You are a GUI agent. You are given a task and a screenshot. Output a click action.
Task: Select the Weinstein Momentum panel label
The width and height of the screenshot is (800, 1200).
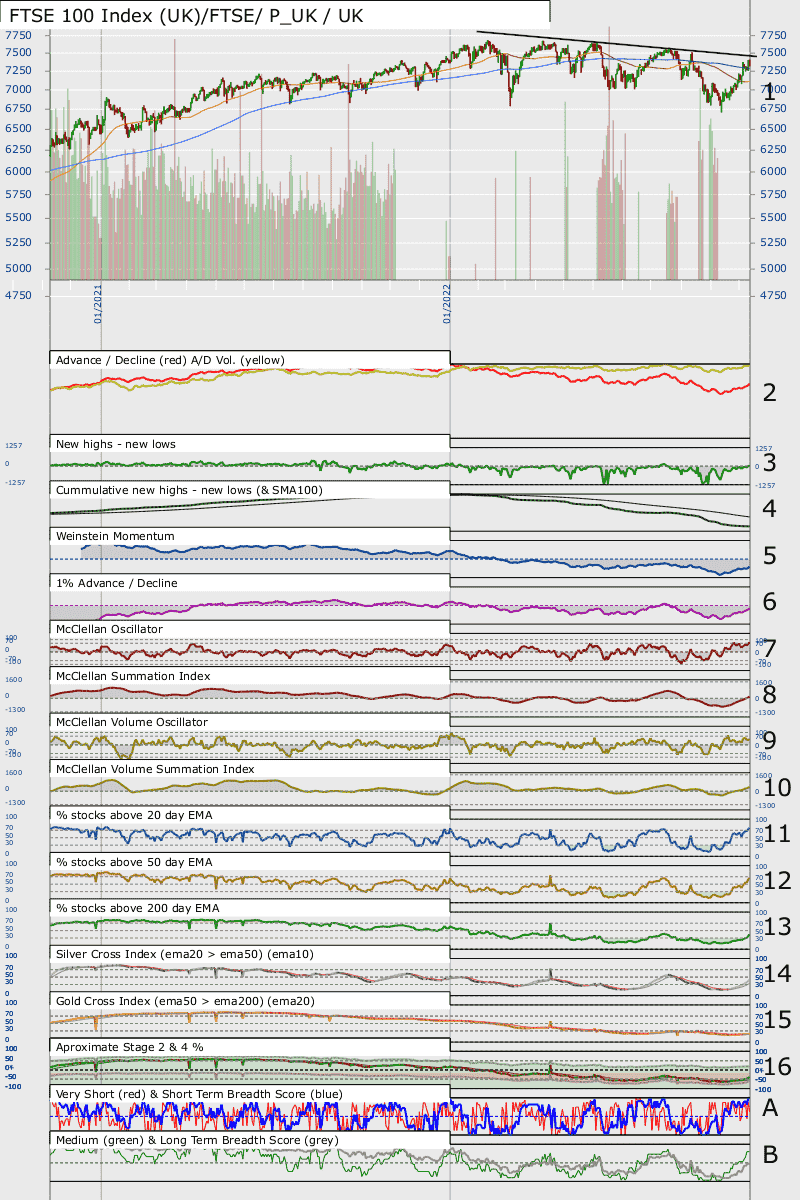[115, 536]
